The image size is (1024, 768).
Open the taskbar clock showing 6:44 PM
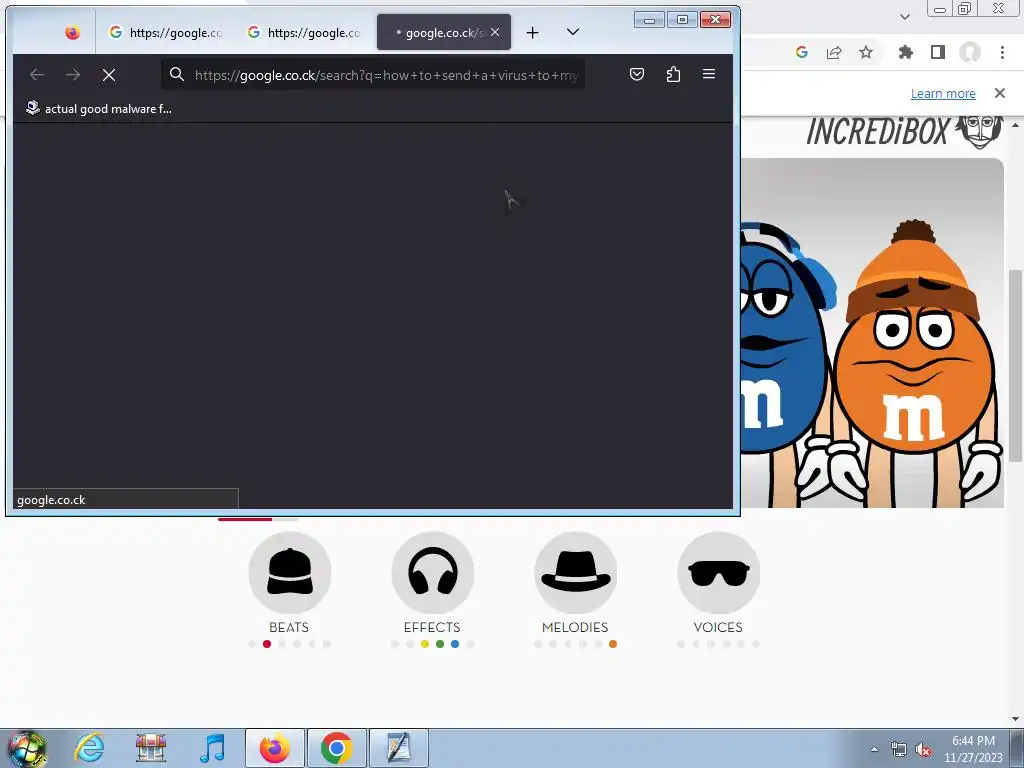point(973,749)
